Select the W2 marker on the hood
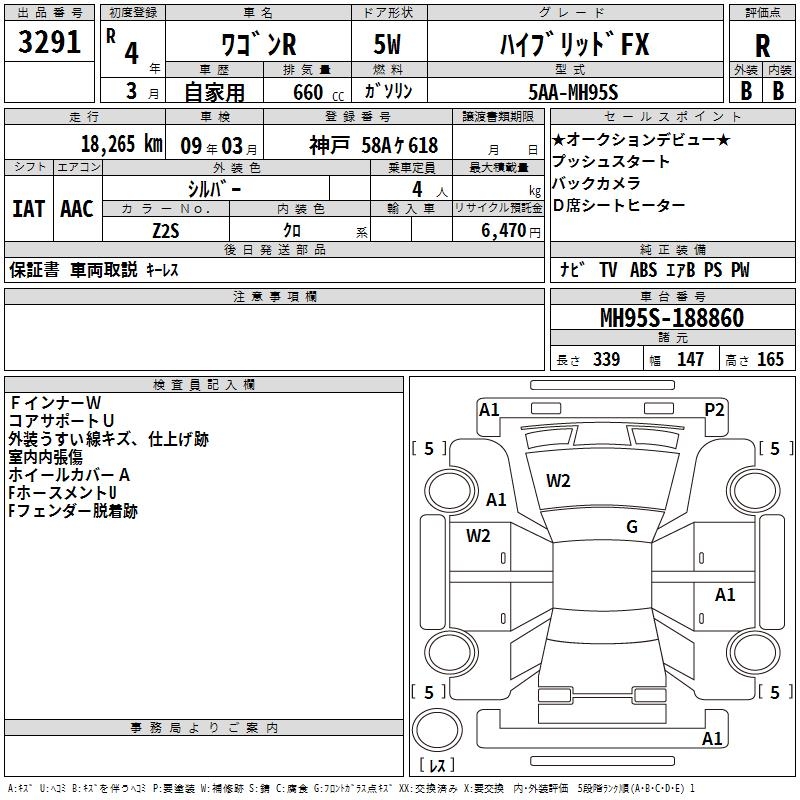Screen dimensions: 800x800 [x=558, y=481]
